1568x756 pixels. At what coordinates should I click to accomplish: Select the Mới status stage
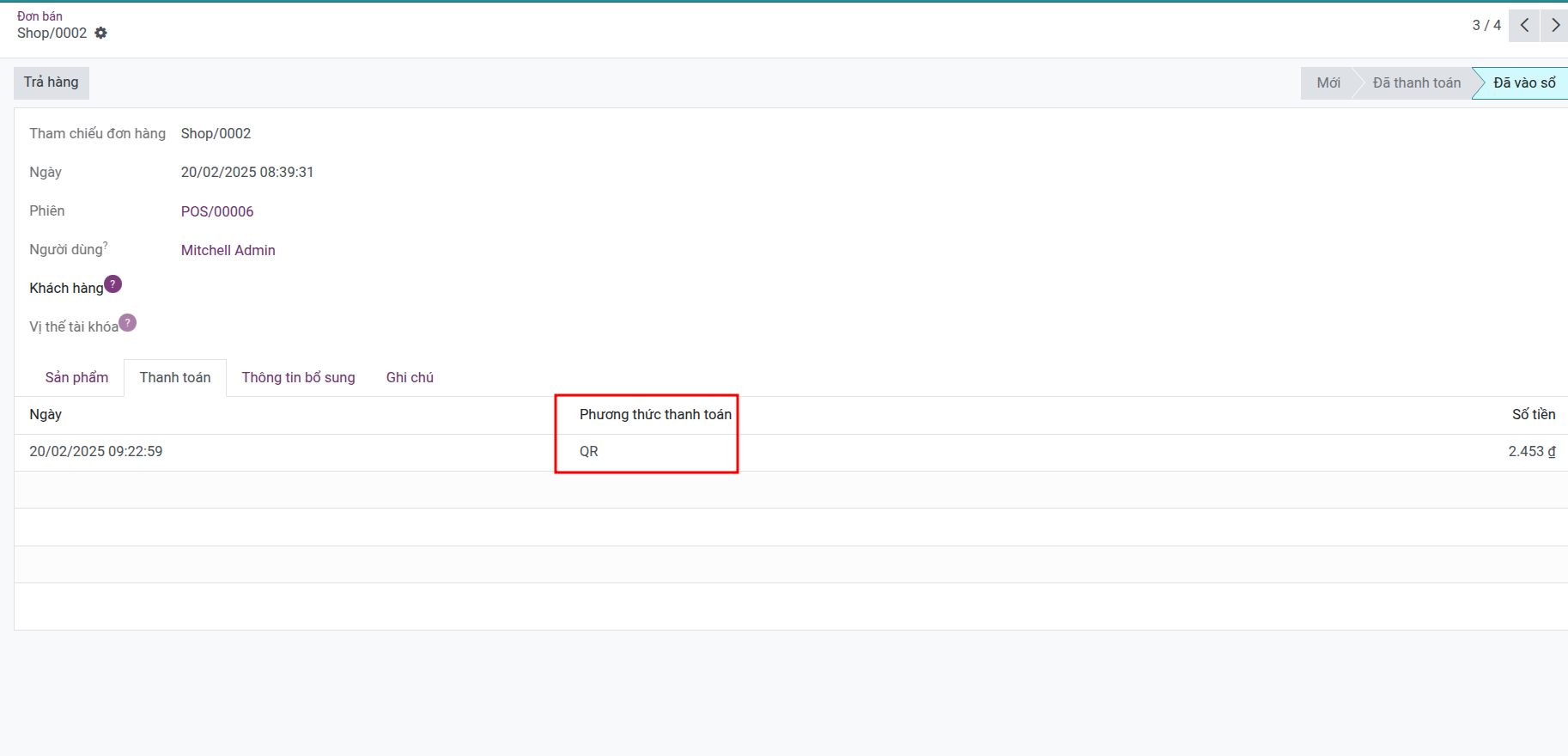click(1328, 82)
